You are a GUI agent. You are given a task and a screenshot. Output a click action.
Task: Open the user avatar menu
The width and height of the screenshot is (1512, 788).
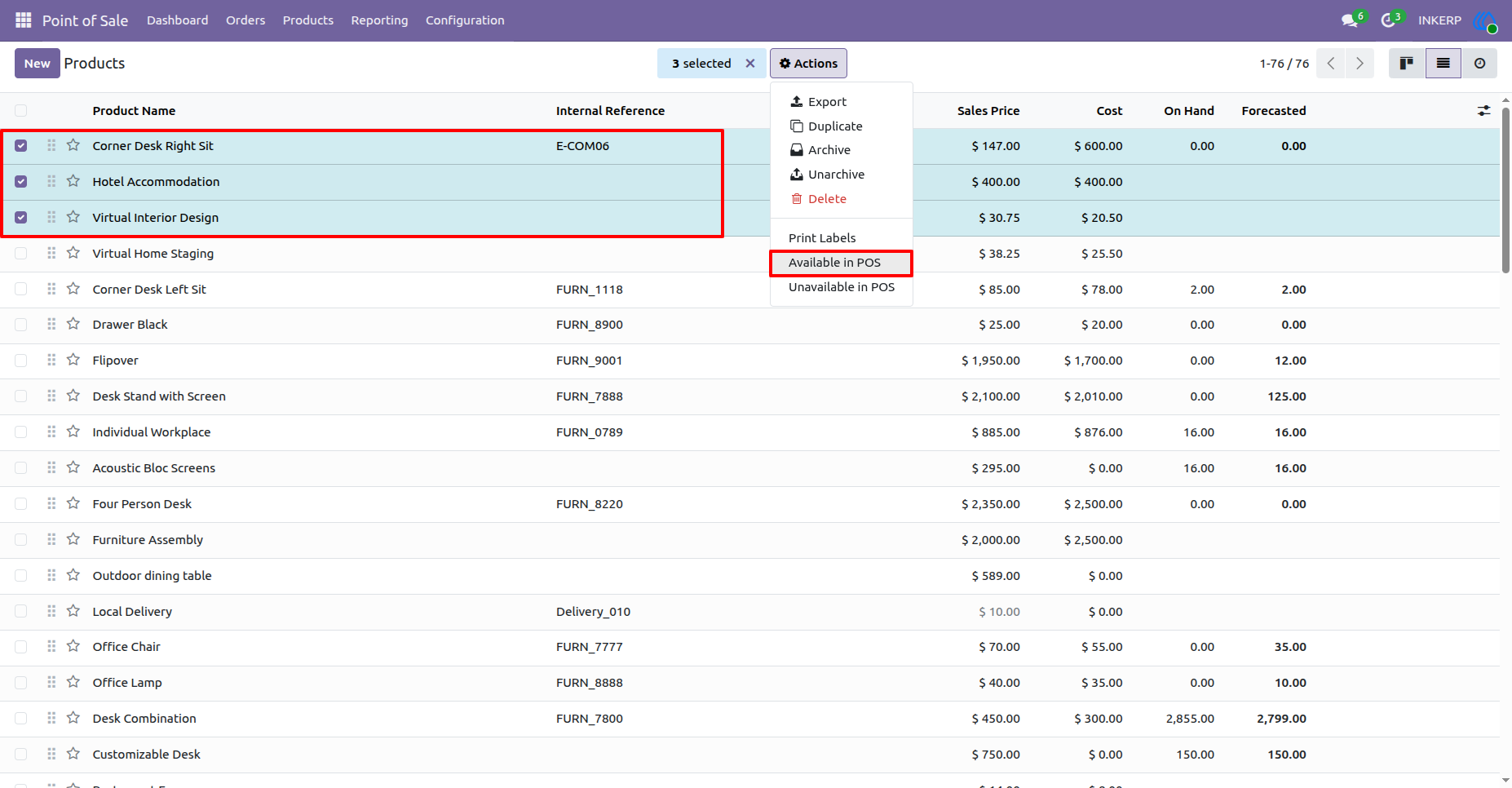pos(1485,20)
